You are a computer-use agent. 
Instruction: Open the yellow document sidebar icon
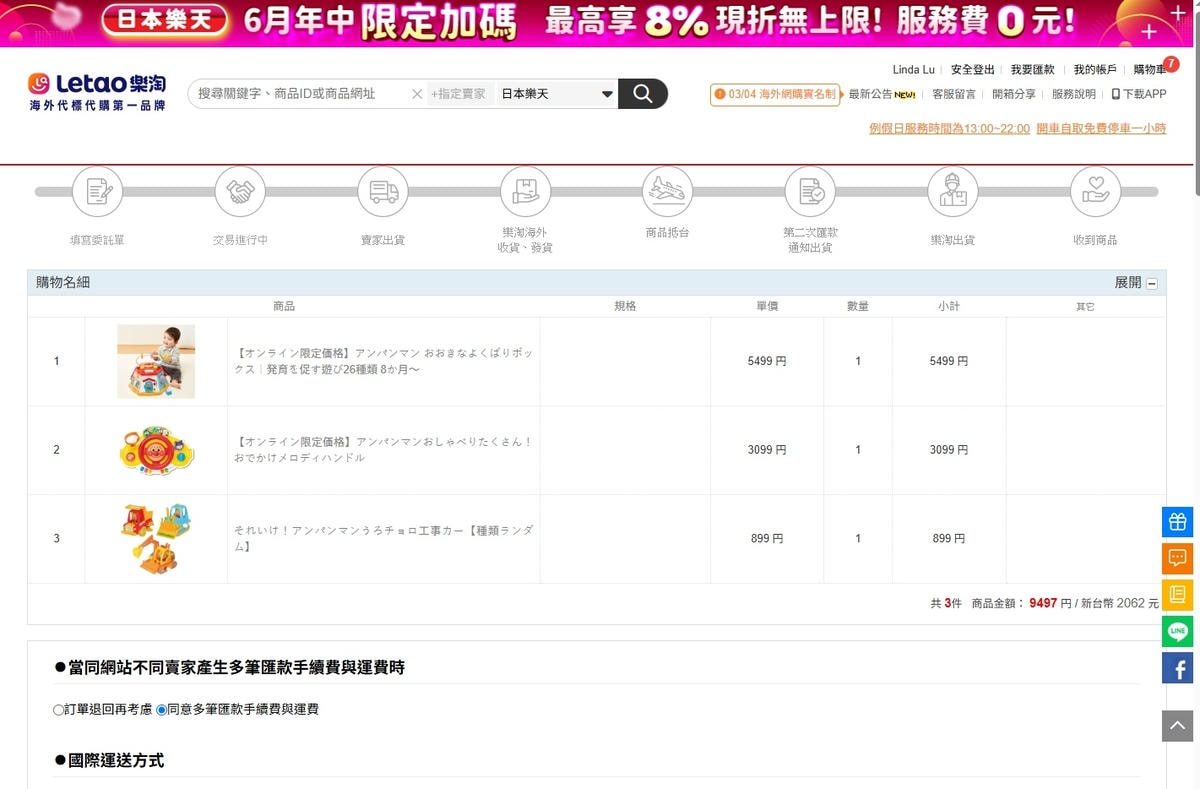tap(1177, 595)
